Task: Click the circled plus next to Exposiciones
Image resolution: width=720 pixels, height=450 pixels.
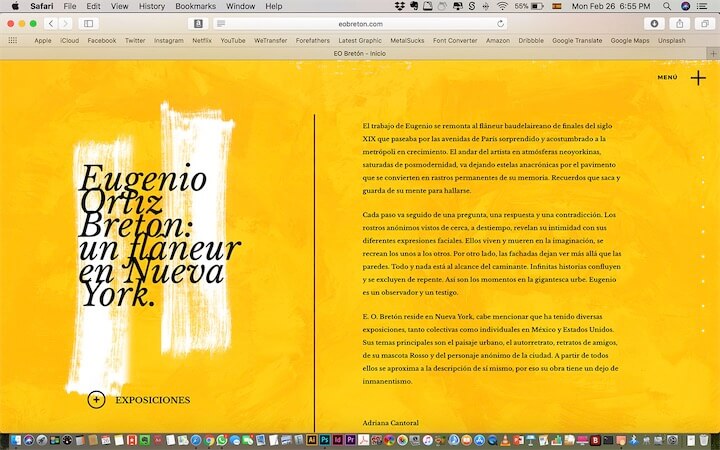Action: 96,400
